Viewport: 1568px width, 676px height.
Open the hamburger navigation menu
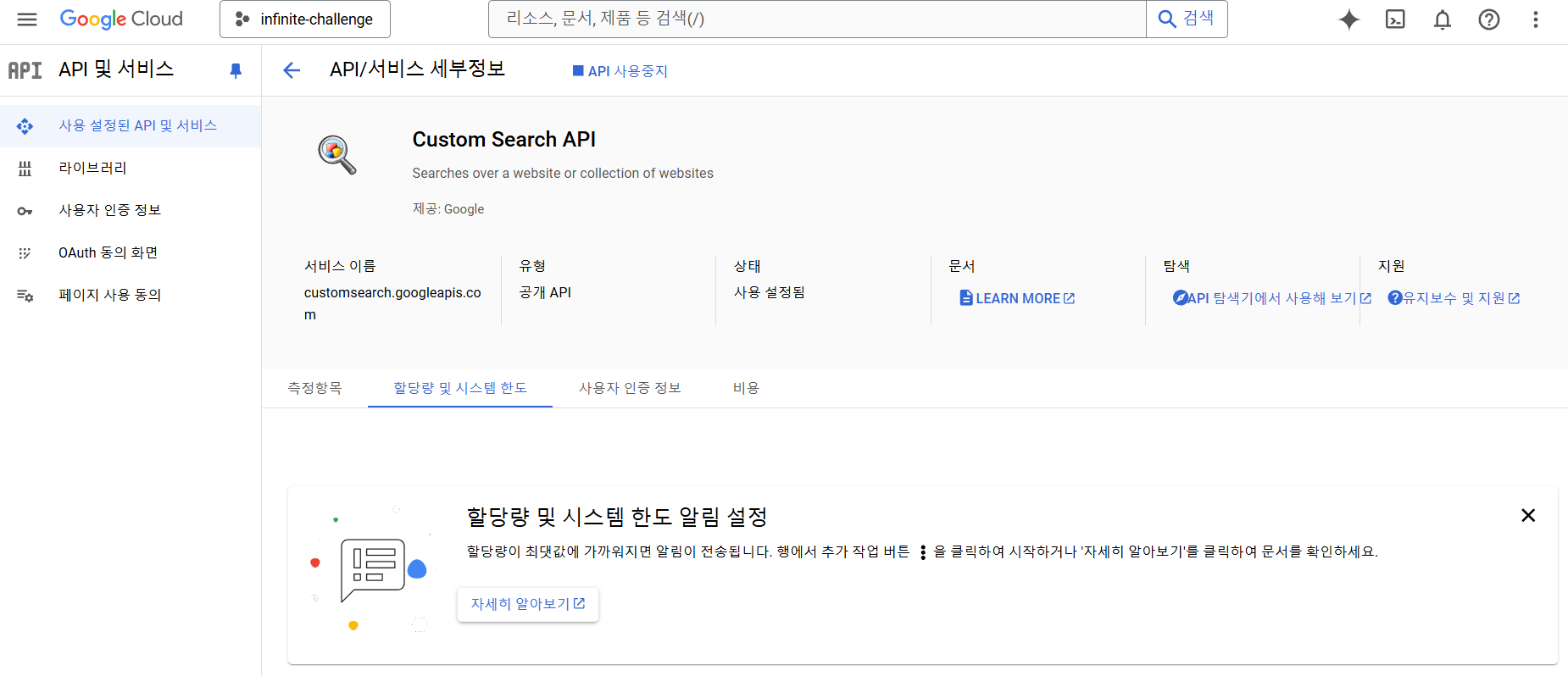[27, 19]
